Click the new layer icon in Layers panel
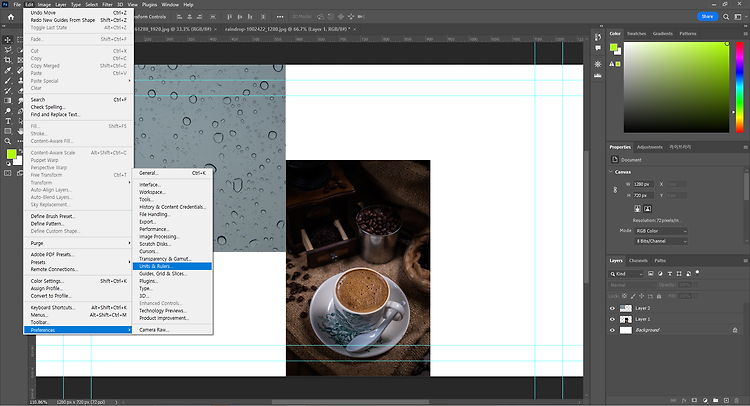The height and width of the screenshot is (406, 750). (725, 400)
